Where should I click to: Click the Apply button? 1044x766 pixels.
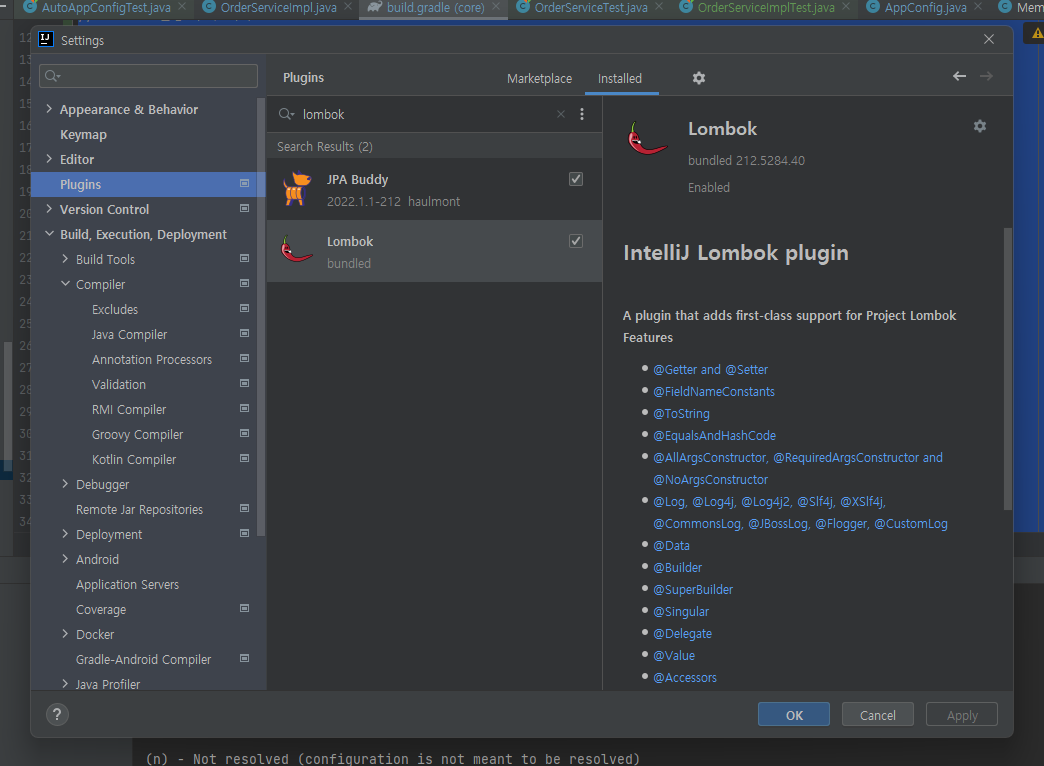click(961, 715)
